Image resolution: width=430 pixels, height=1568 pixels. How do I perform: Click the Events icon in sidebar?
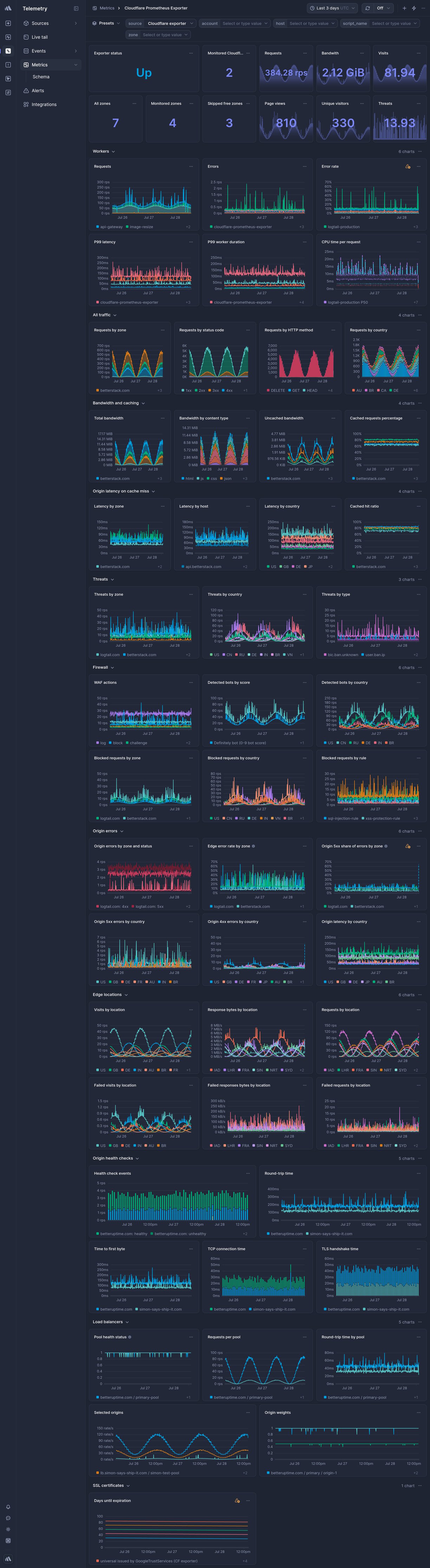click(x=26, y=51)
